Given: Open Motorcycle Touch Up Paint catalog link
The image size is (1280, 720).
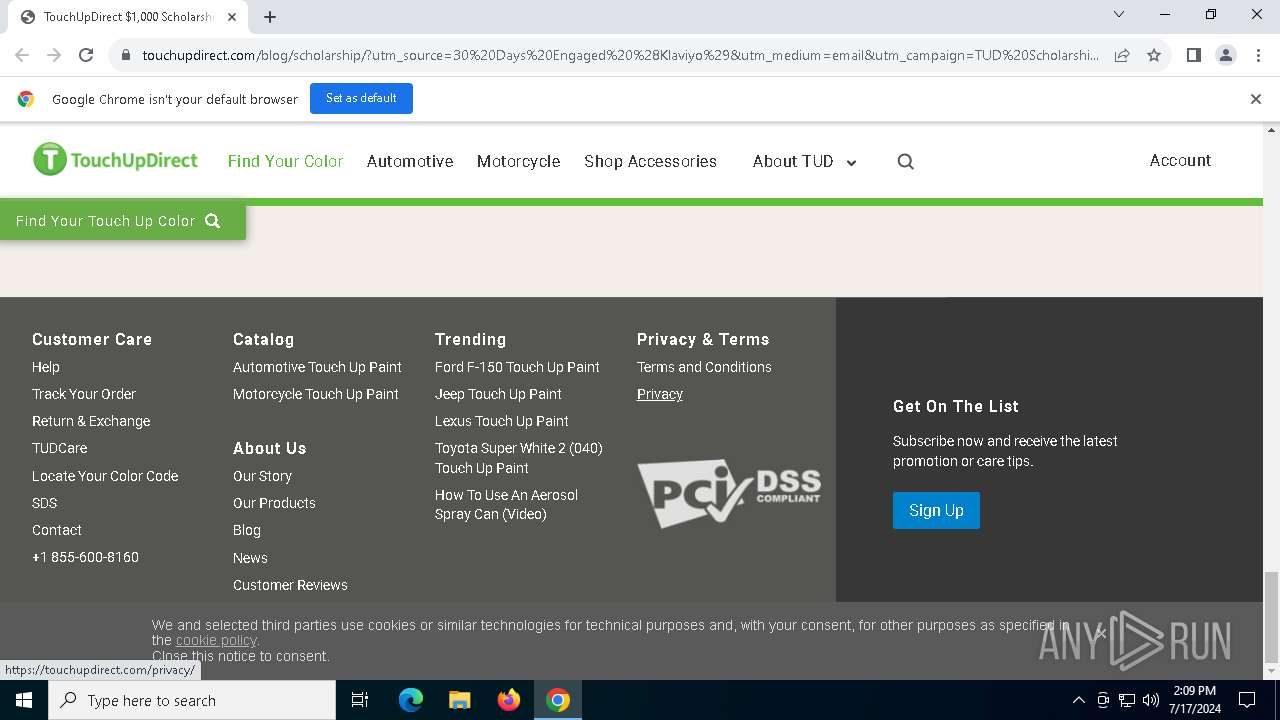Looking at the screenshot, I should [316, 394].
